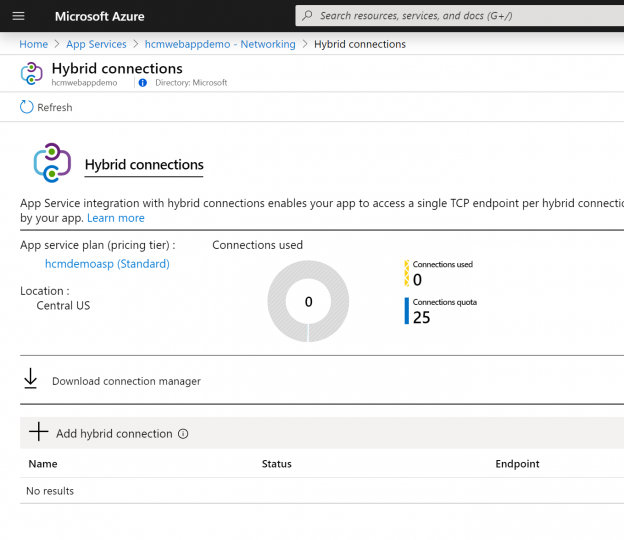The height and width of the screenshot is (540, 624).
Task: Sort by Endpoint column header
Action: pos(517,464)
